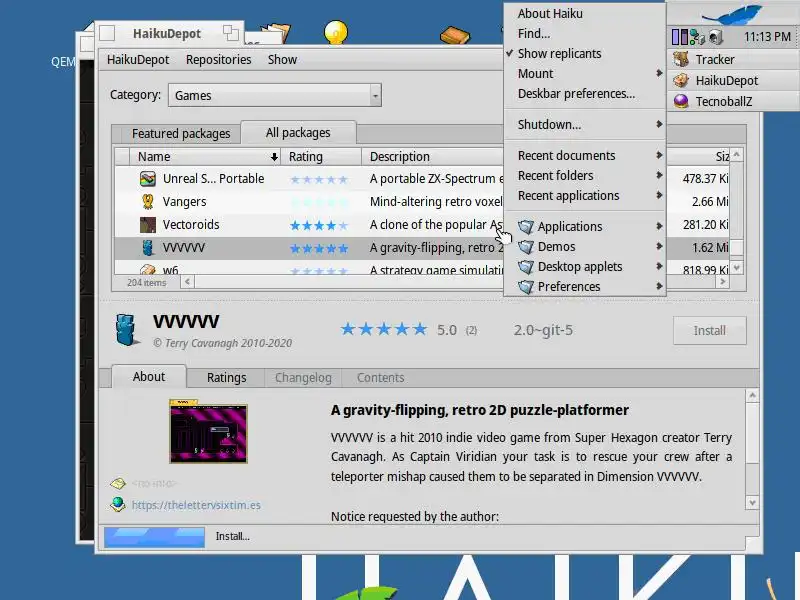Click the Vangers package icon
Image resolution: width=800 pixels, height=600 pixels.
147,202
